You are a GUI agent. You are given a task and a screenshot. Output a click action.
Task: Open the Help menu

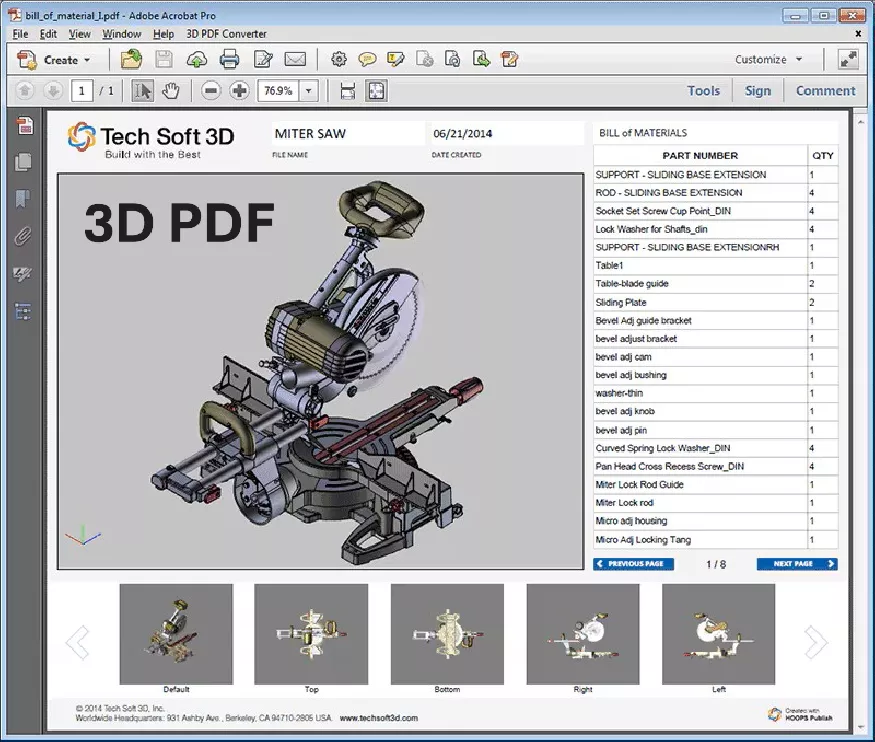[x=164, y=34]
